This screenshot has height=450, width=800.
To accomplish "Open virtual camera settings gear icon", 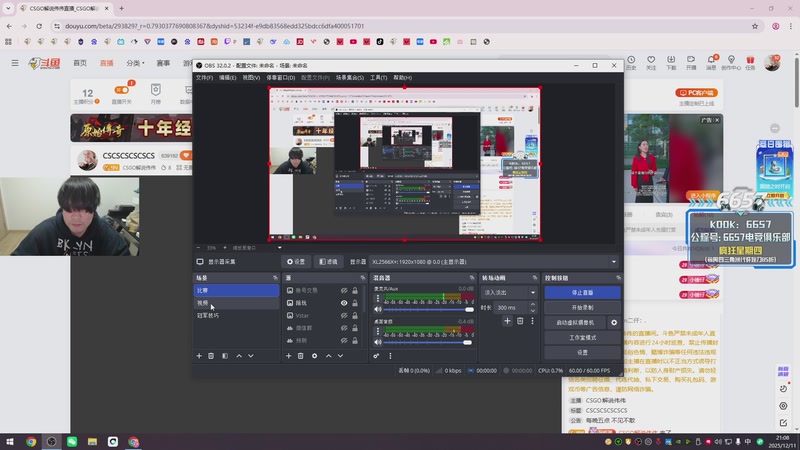I will pos(614,322).
